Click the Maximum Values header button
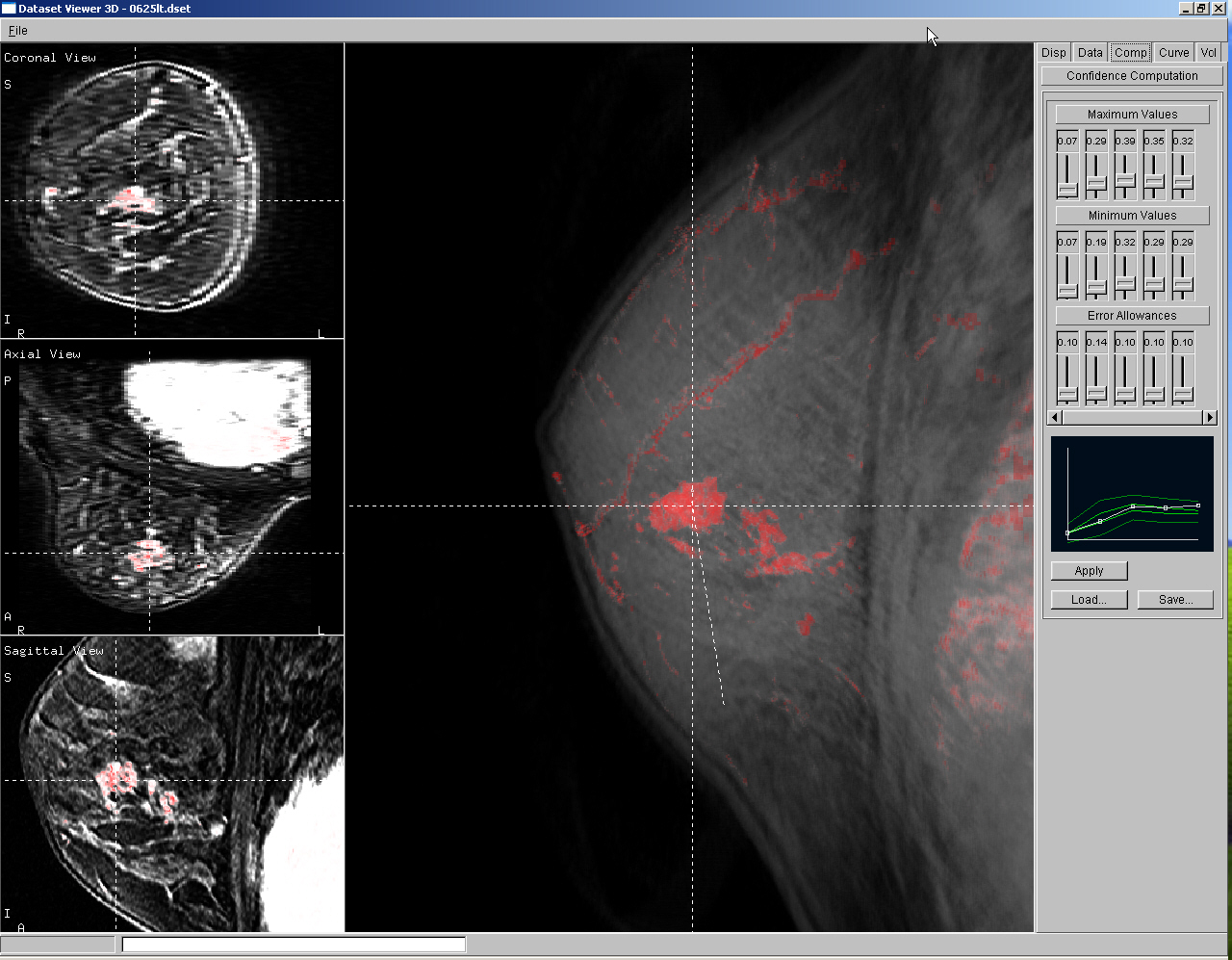The height and width of the screenshot is (960, 1232). (1132, 115)
